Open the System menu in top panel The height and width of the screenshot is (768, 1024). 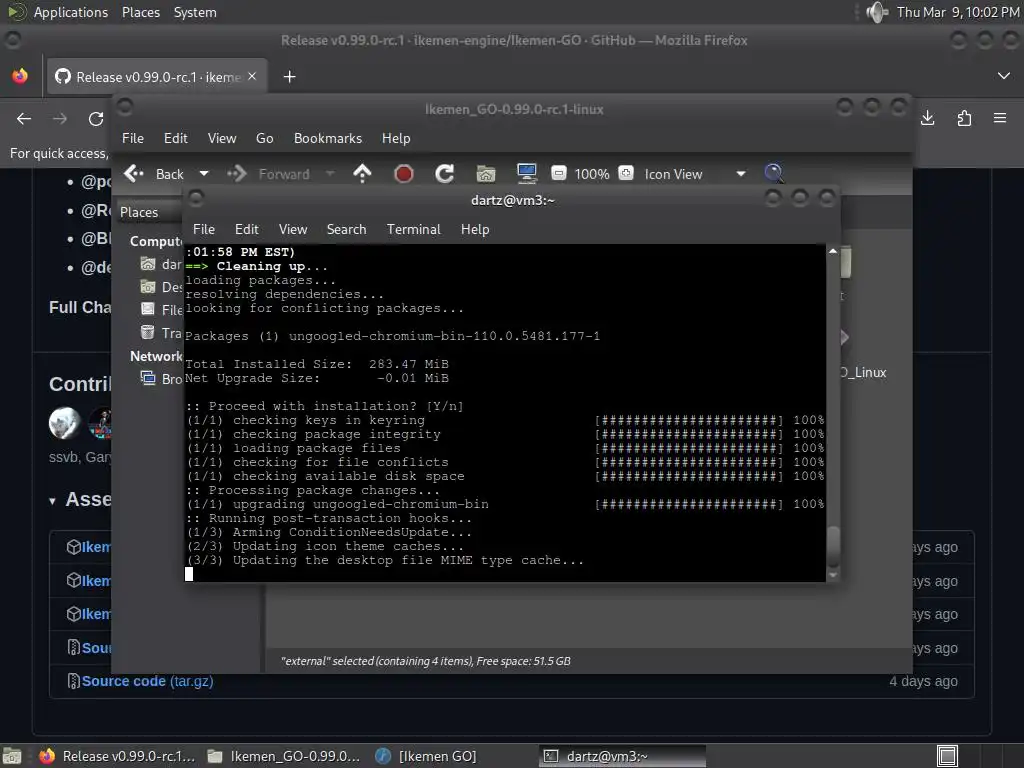coord(195,12)
